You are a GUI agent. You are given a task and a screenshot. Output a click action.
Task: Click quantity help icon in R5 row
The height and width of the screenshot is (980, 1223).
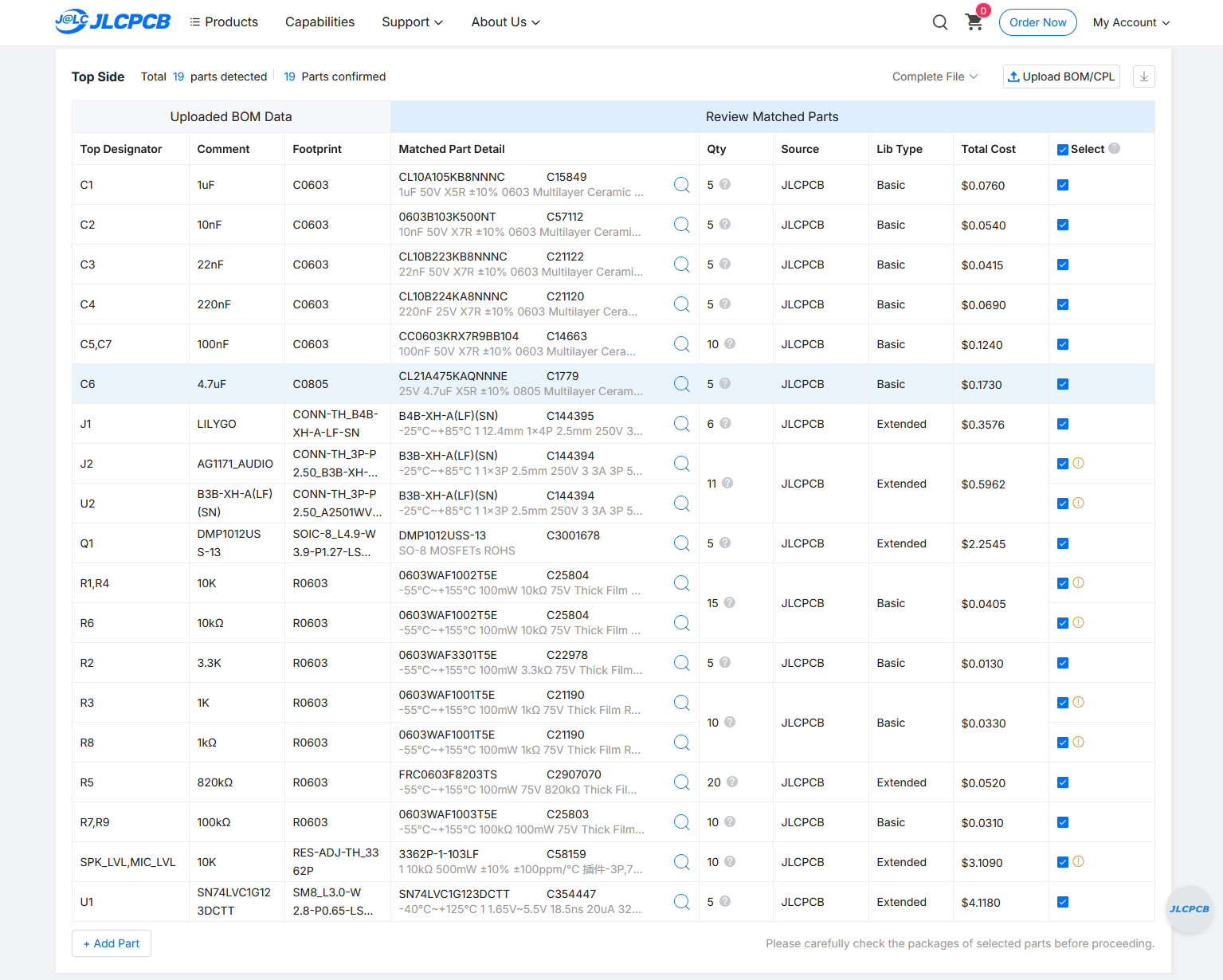(x=732, y=782)
